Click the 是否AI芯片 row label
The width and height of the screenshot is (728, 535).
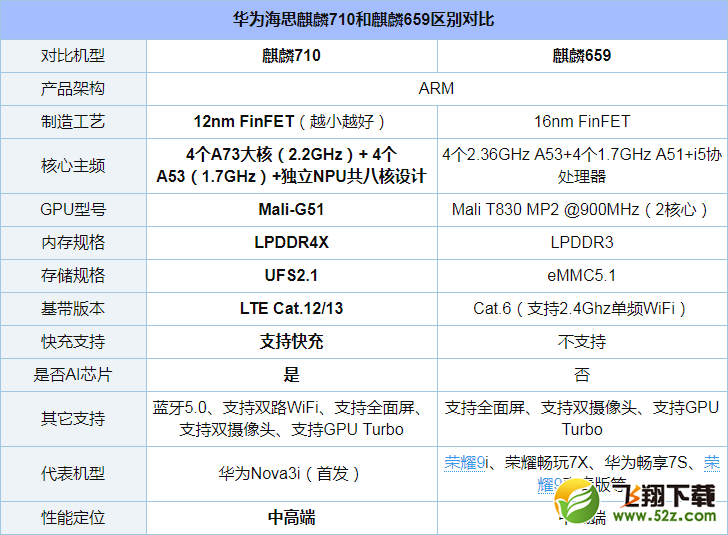point(73,375)
